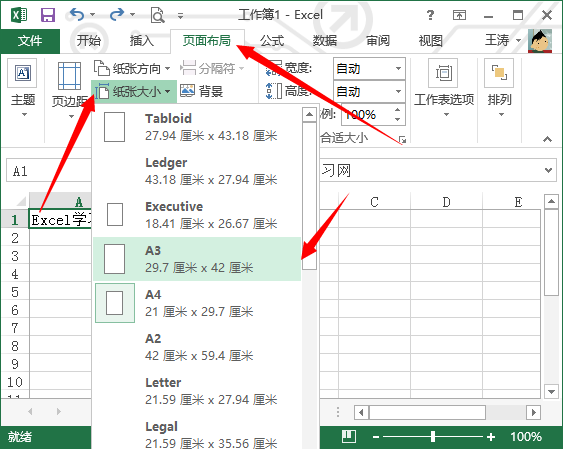Open the Margins (页边距) button
Image resolution: width=563 pixels, height=449 pixels.
point(69,90)
